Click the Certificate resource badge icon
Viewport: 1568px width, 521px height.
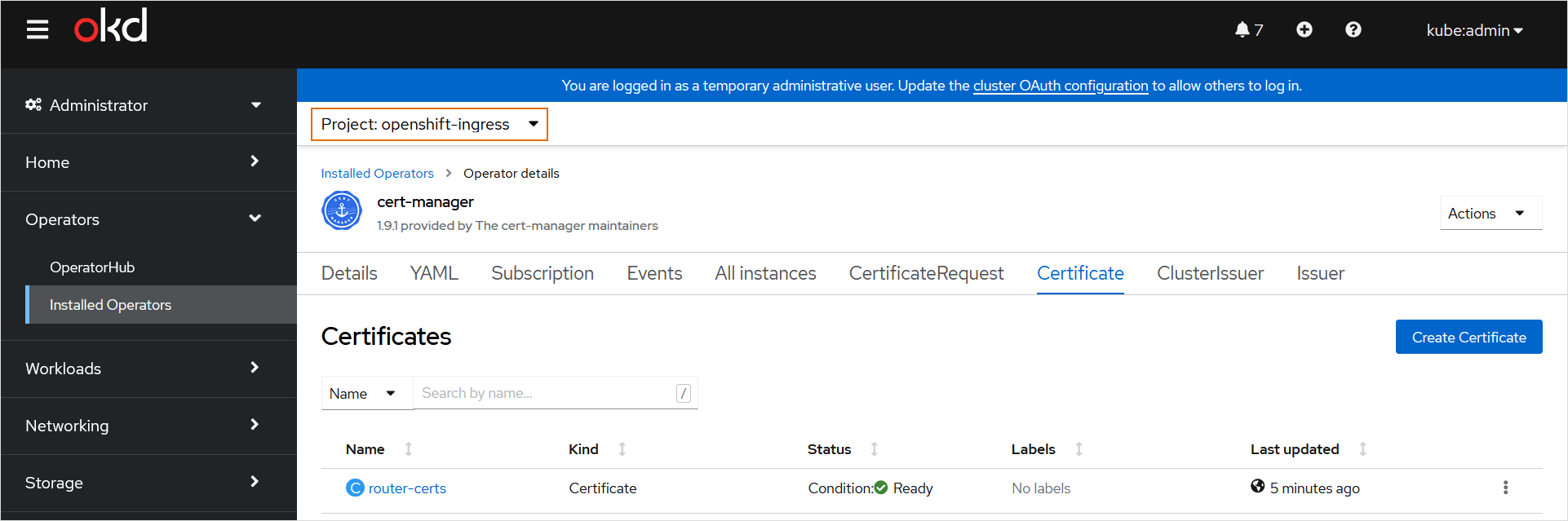(x=355, y=488)
